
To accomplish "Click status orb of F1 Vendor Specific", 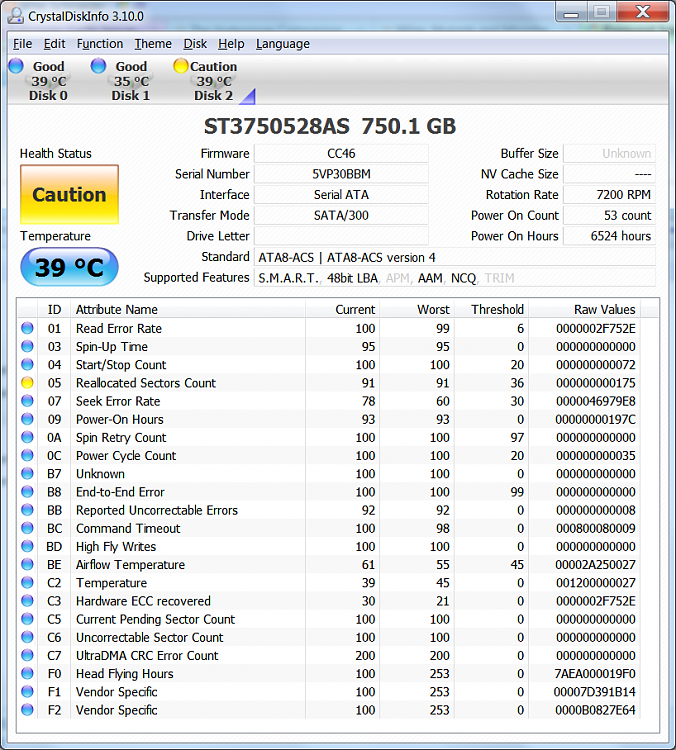I will pyautogui.click(x=27, y=692).
